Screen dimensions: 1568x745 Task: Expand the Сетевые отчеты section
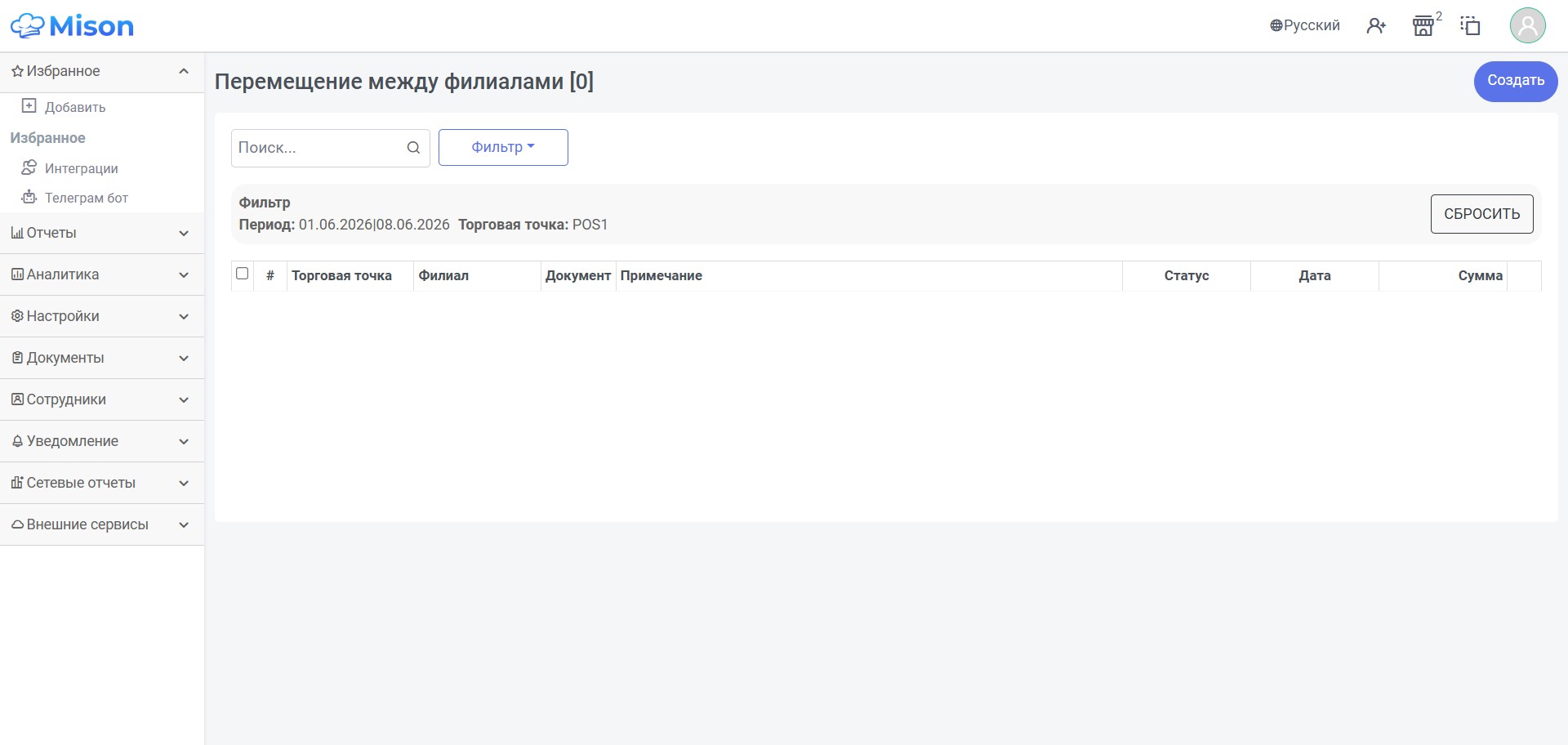click(102, 483)
